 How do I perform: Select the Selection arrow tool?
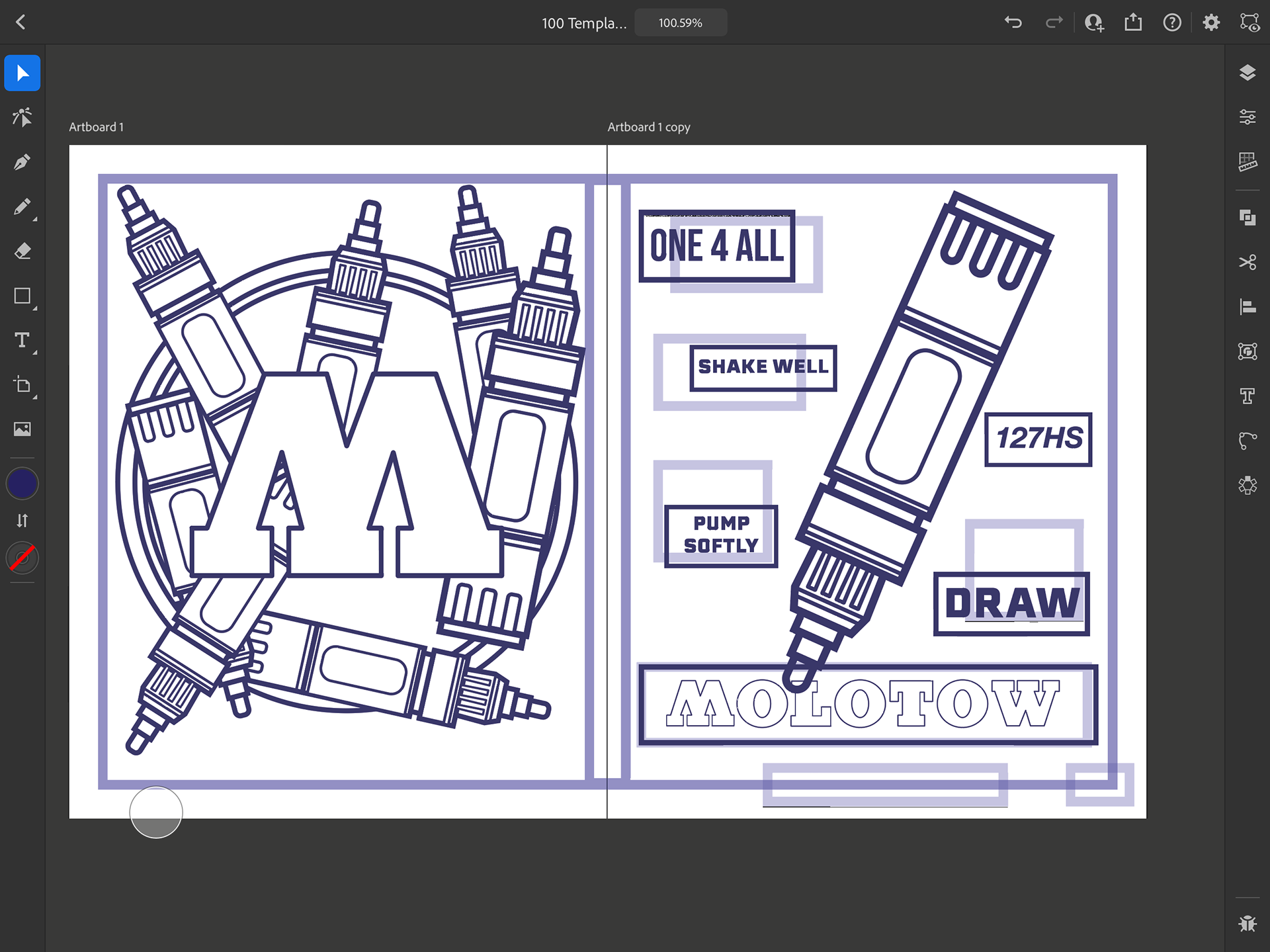[22, 73]
